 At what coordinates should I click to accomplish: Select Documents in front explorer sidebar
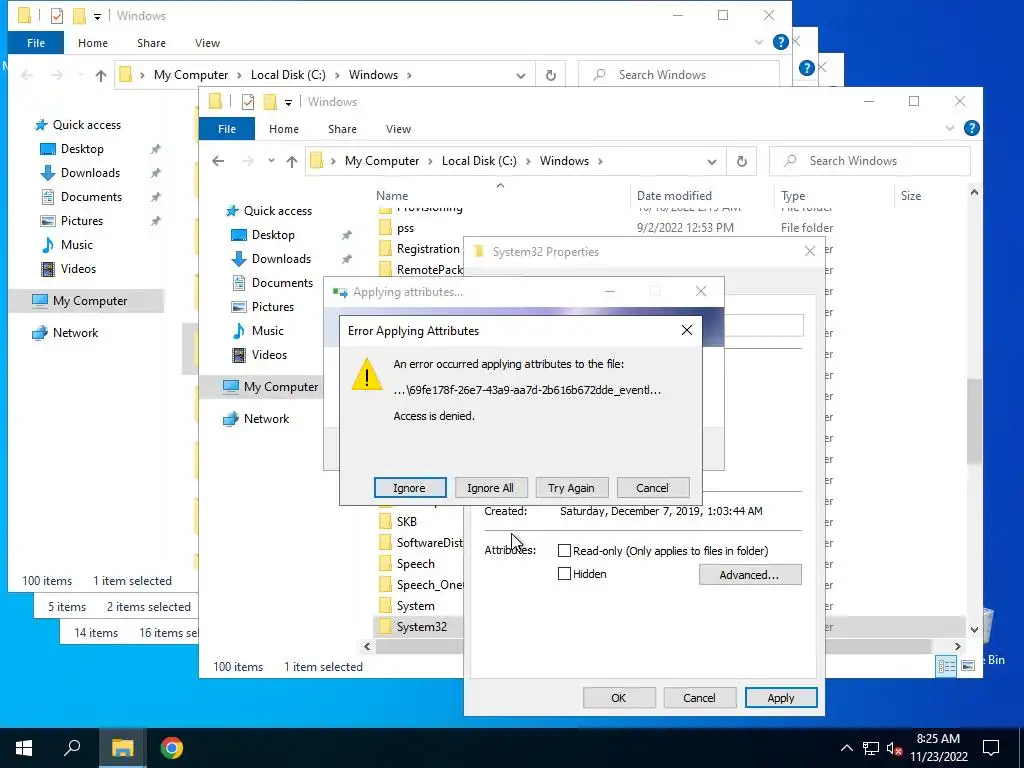272,283
